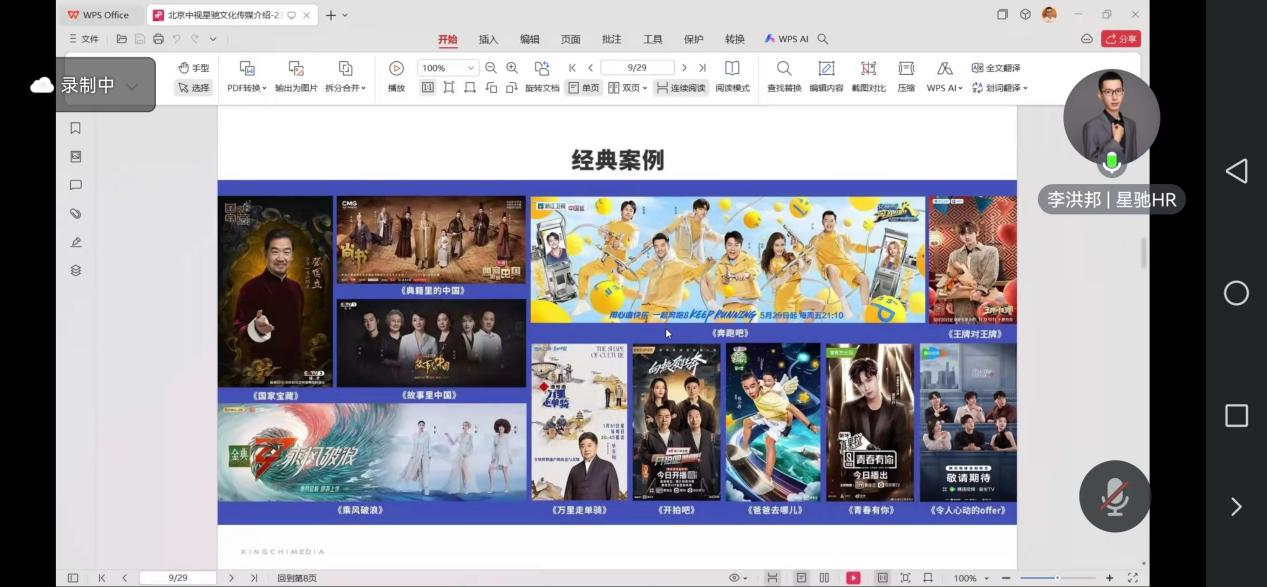
Task: Zoom out with the magnifier minus icon
Action: click(x=491, y=68)
